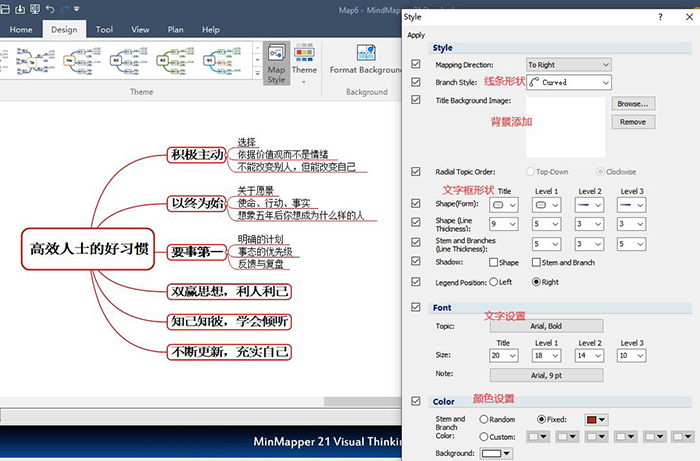Open the Background color swatch

point(496,453)
